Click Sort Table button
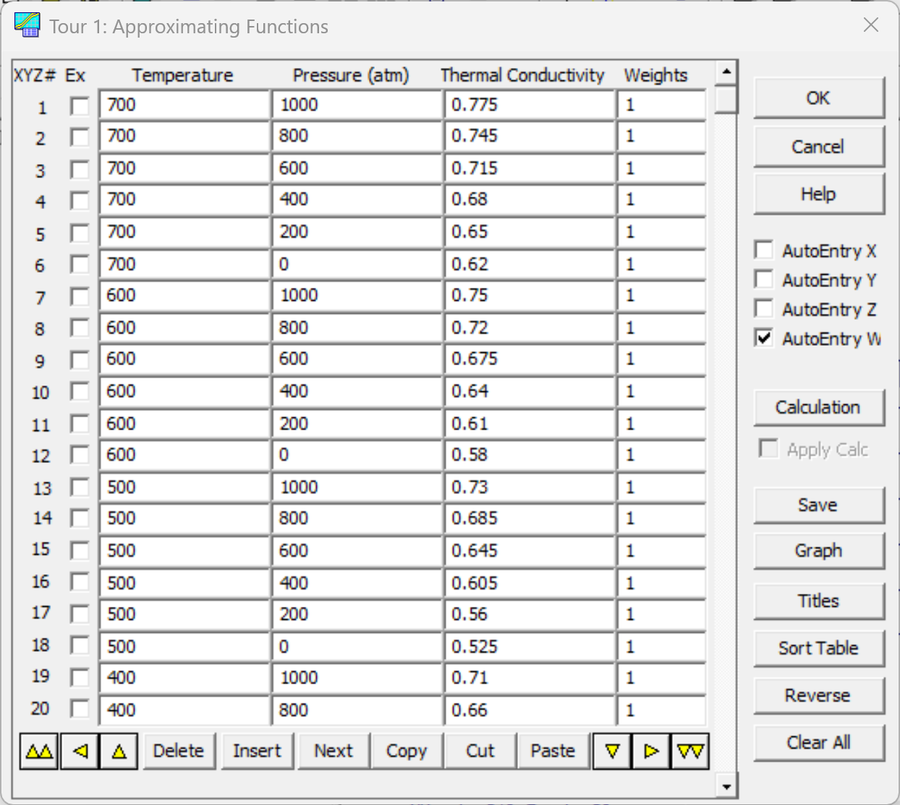Viewport: 900px width, 805px height. [818, 648]
